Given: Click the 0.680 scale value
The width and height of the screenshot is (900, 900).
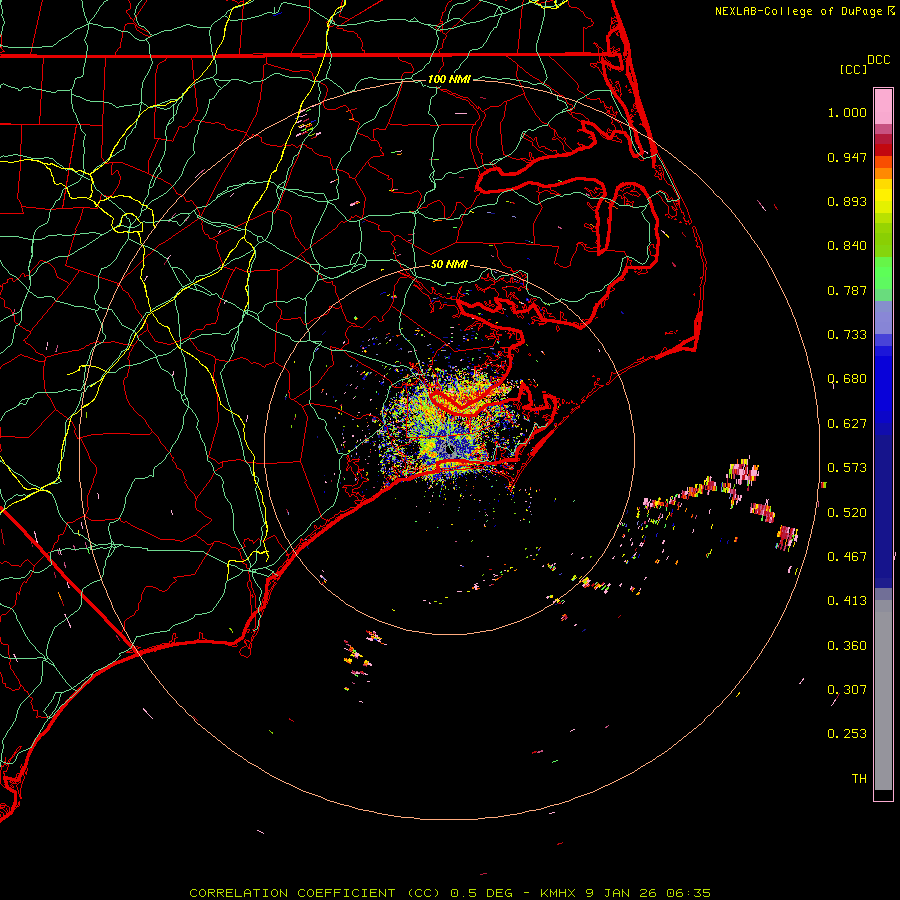Looking at the screenshot, I should 847,379.
